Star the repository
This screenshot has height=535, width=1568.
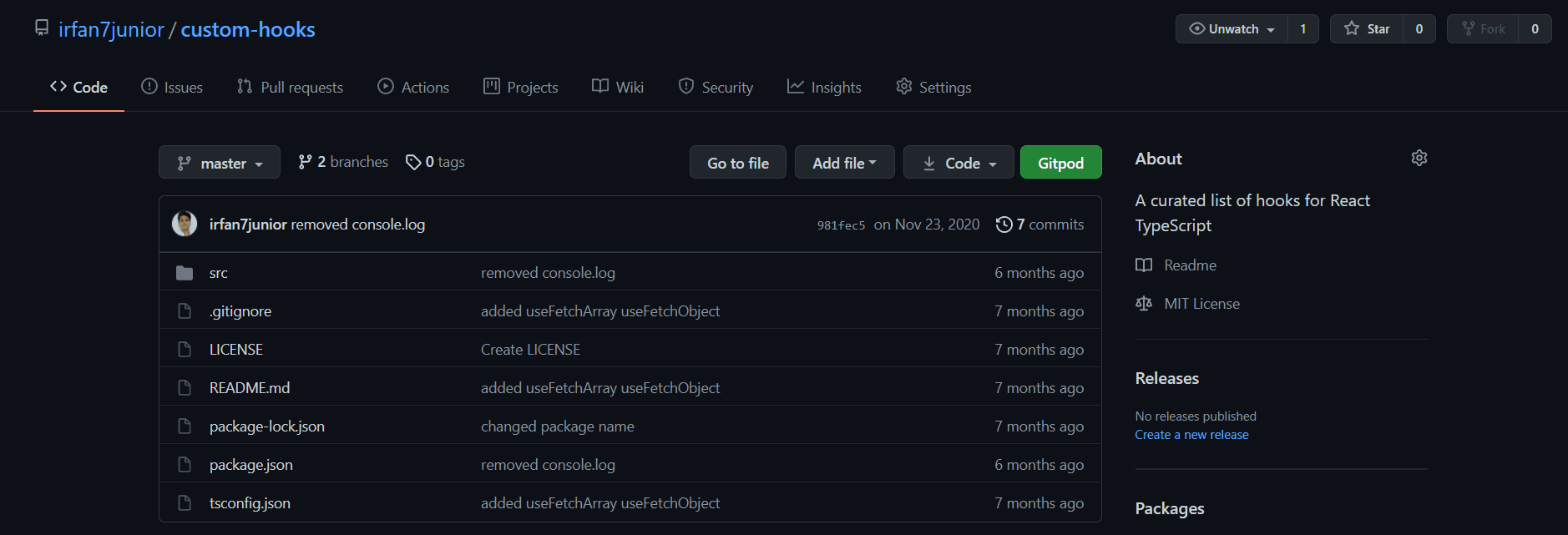(x=1367, y=28)
